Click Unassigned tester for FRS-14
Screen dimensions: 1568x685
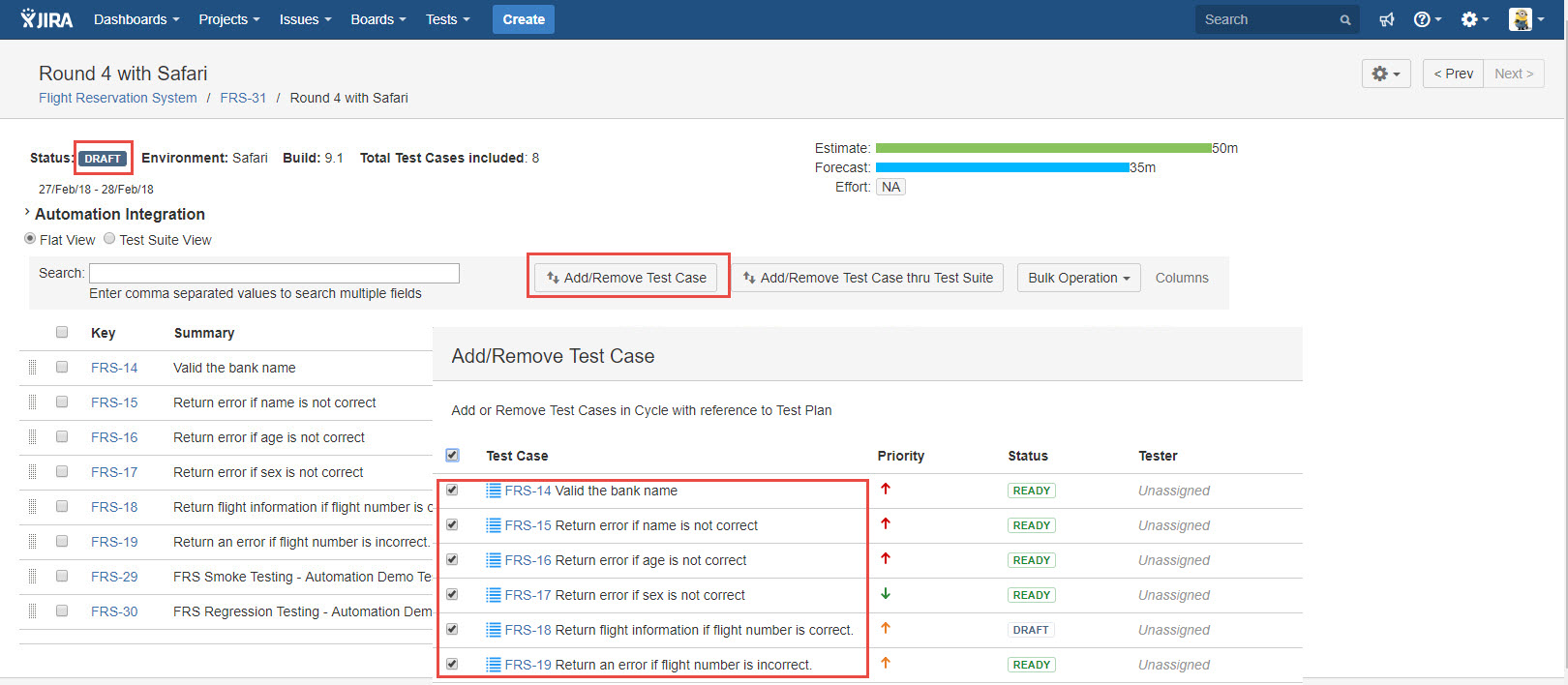pyautogui.click(x=1174, y=491)
